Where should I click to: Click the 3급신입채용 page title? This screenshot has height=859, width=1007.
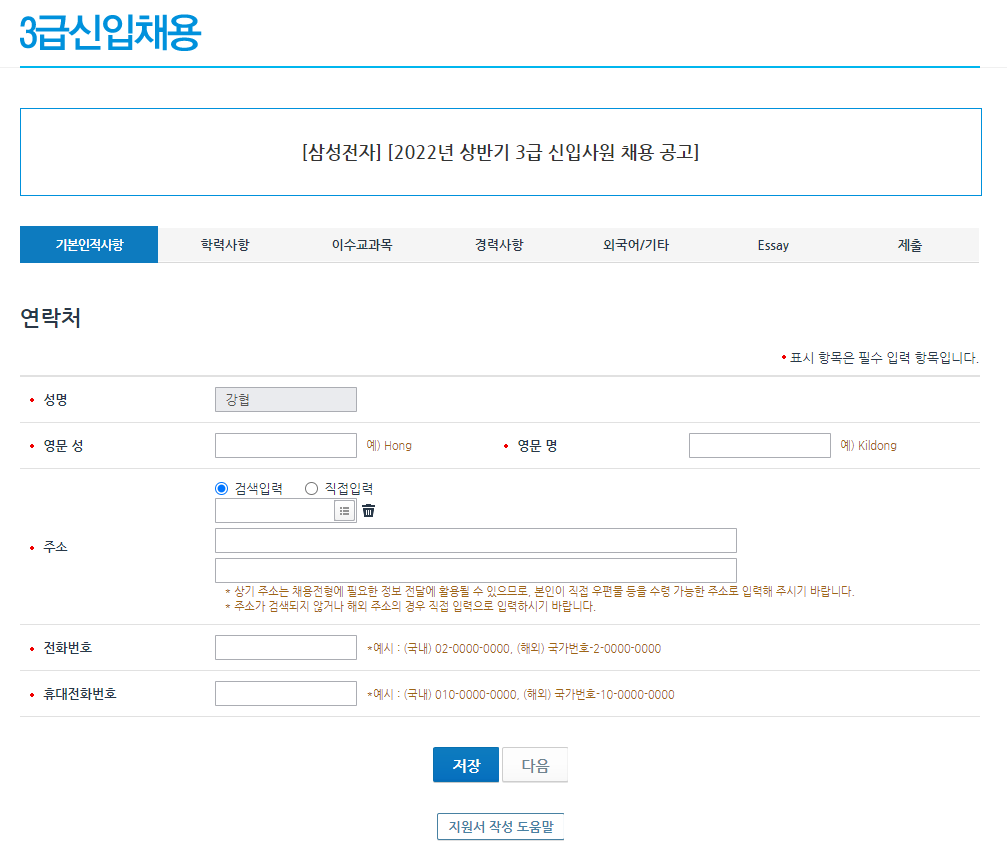tap(110, 33)
